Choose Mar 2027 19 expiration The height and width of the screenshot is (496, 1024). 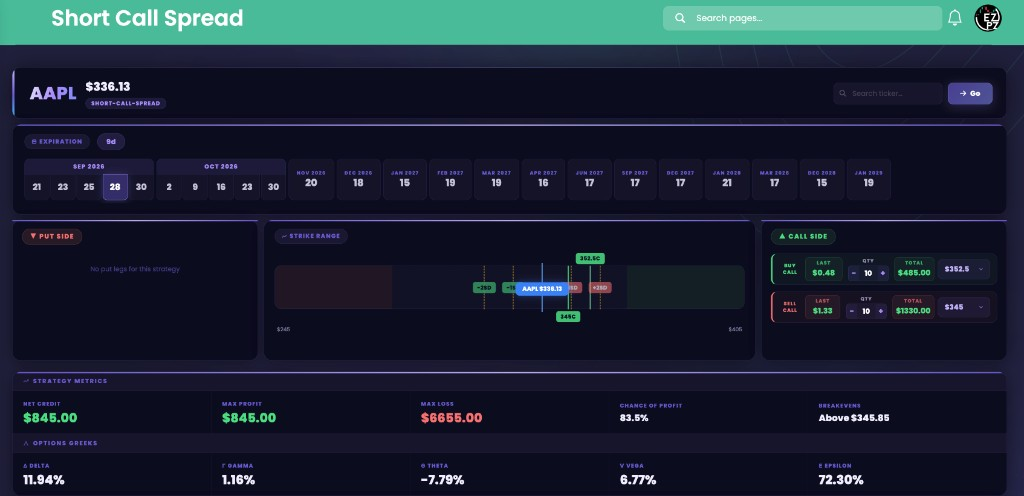tap(496, 179)
